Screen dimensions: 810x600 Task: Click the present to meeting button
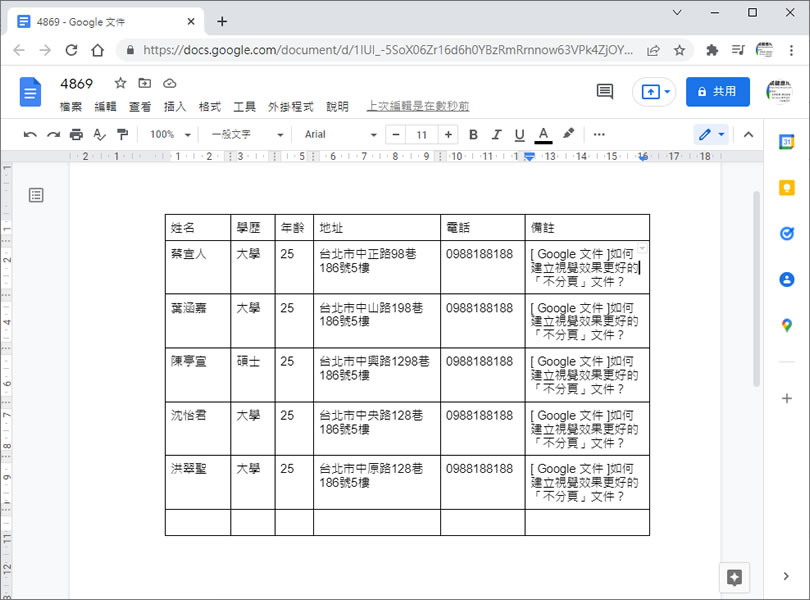coord(655,92)
